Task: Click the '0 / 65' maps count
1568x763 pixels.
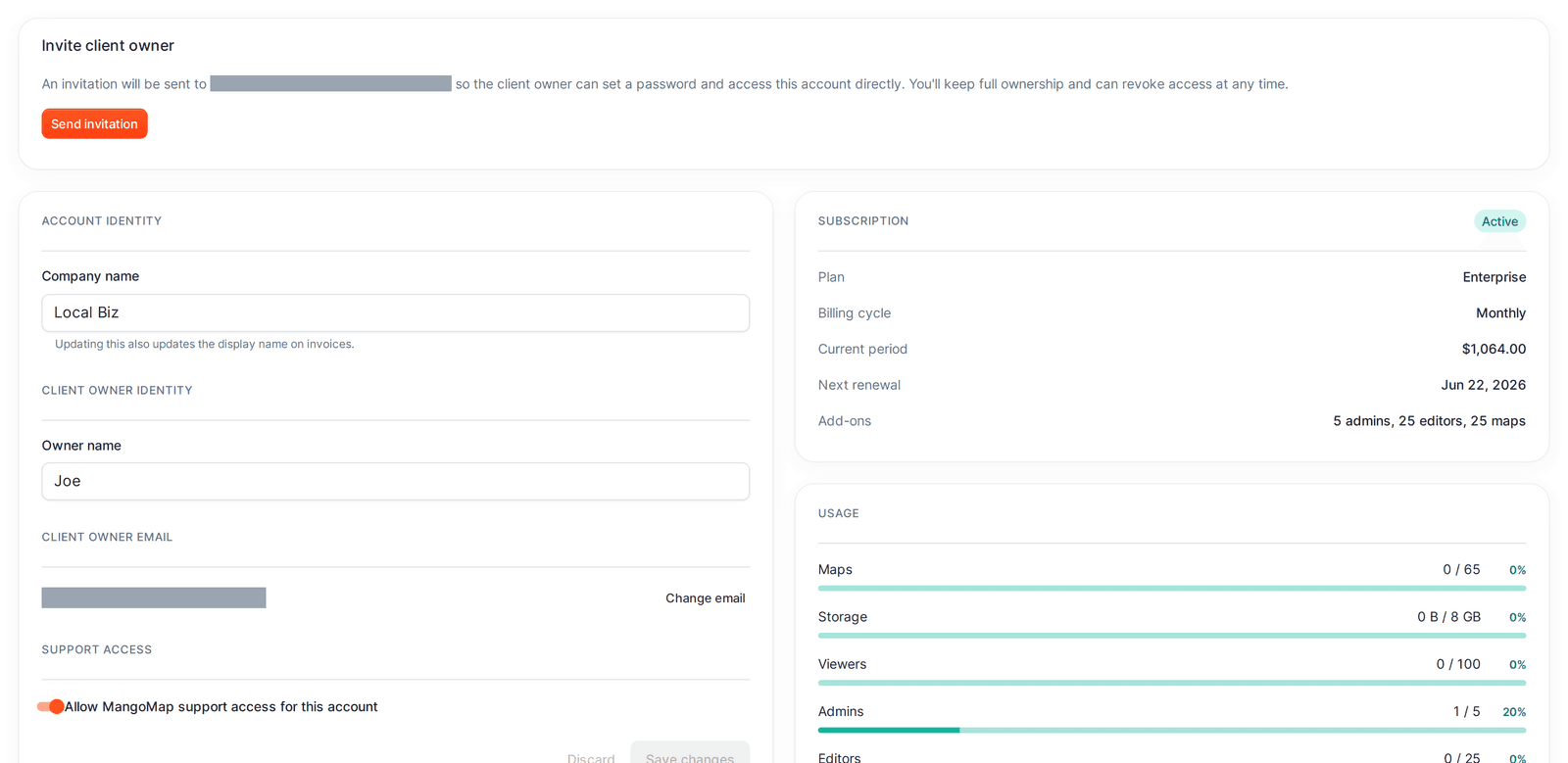Action: coord(1461,570)
